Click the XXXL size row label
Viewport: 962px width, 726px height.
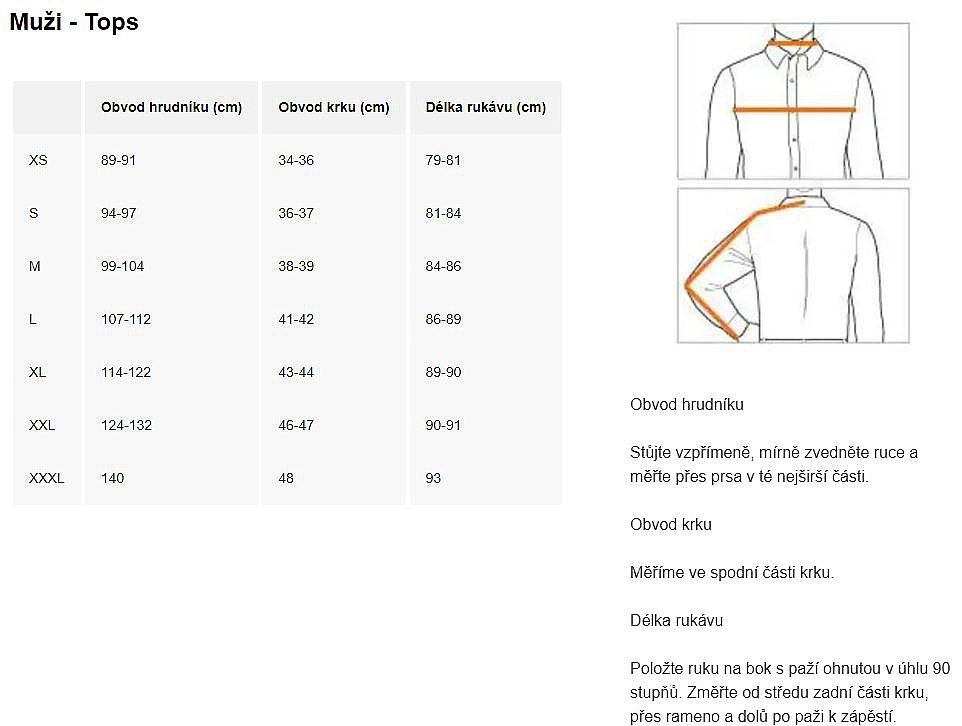pos(46,478)
